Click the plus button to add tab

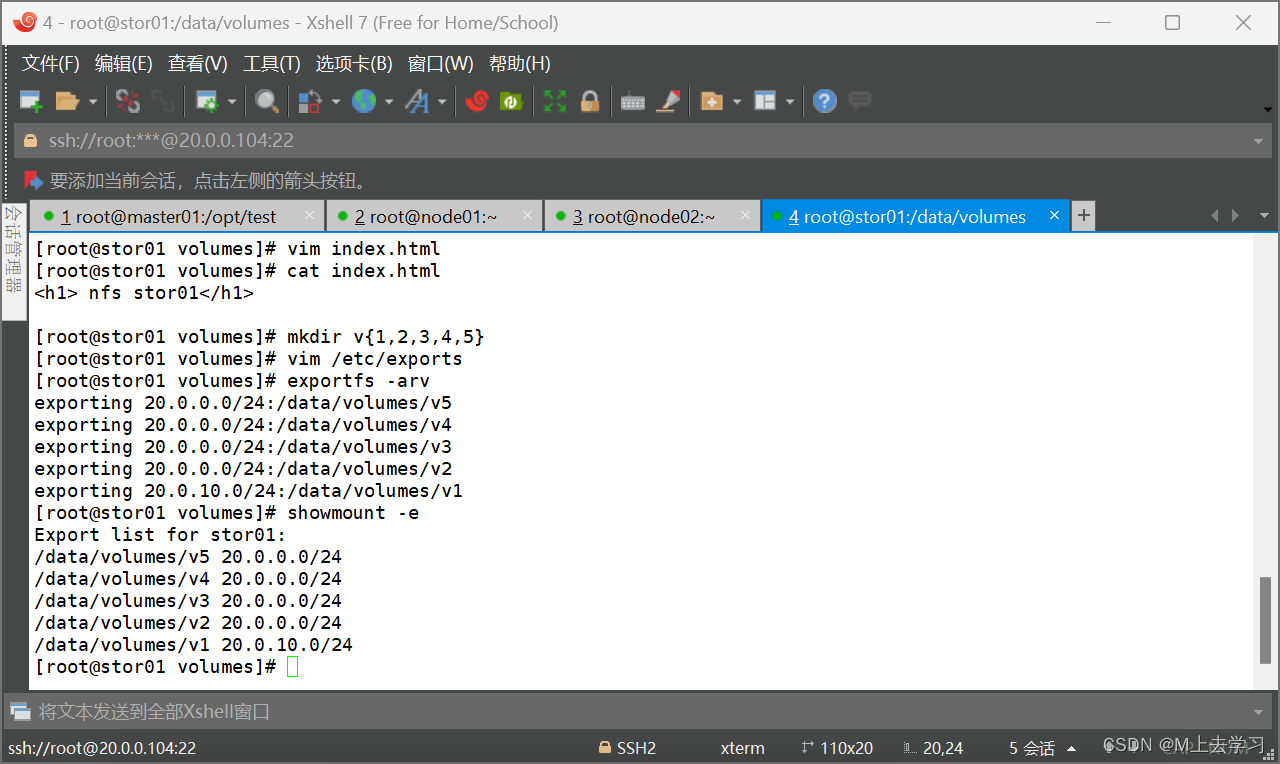coord(1083,216)
